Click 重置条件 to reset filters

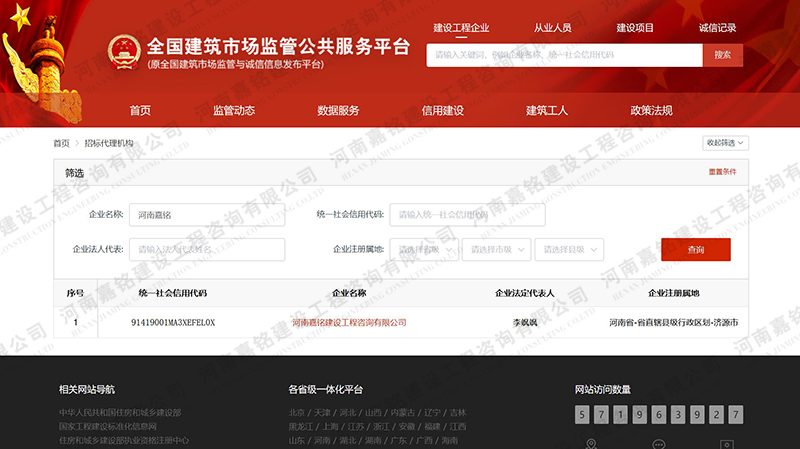(722, 172)
